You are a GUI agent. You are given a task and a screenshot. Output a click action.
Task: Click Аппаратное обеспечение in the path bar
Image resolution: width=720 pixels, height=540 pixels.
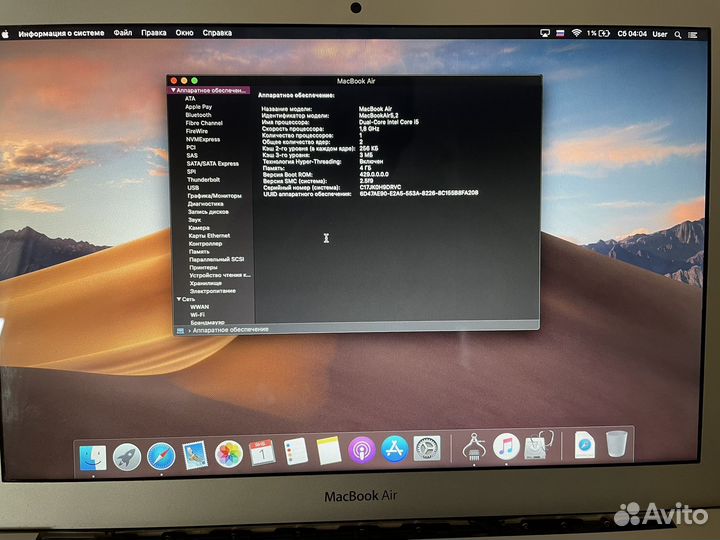coord(231,330)
